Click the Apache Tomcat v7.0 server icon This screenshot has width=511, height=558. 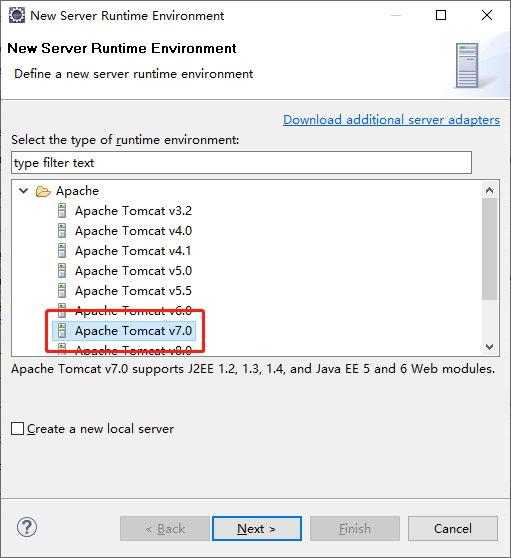pyautogui.click(x=62, y=331)
